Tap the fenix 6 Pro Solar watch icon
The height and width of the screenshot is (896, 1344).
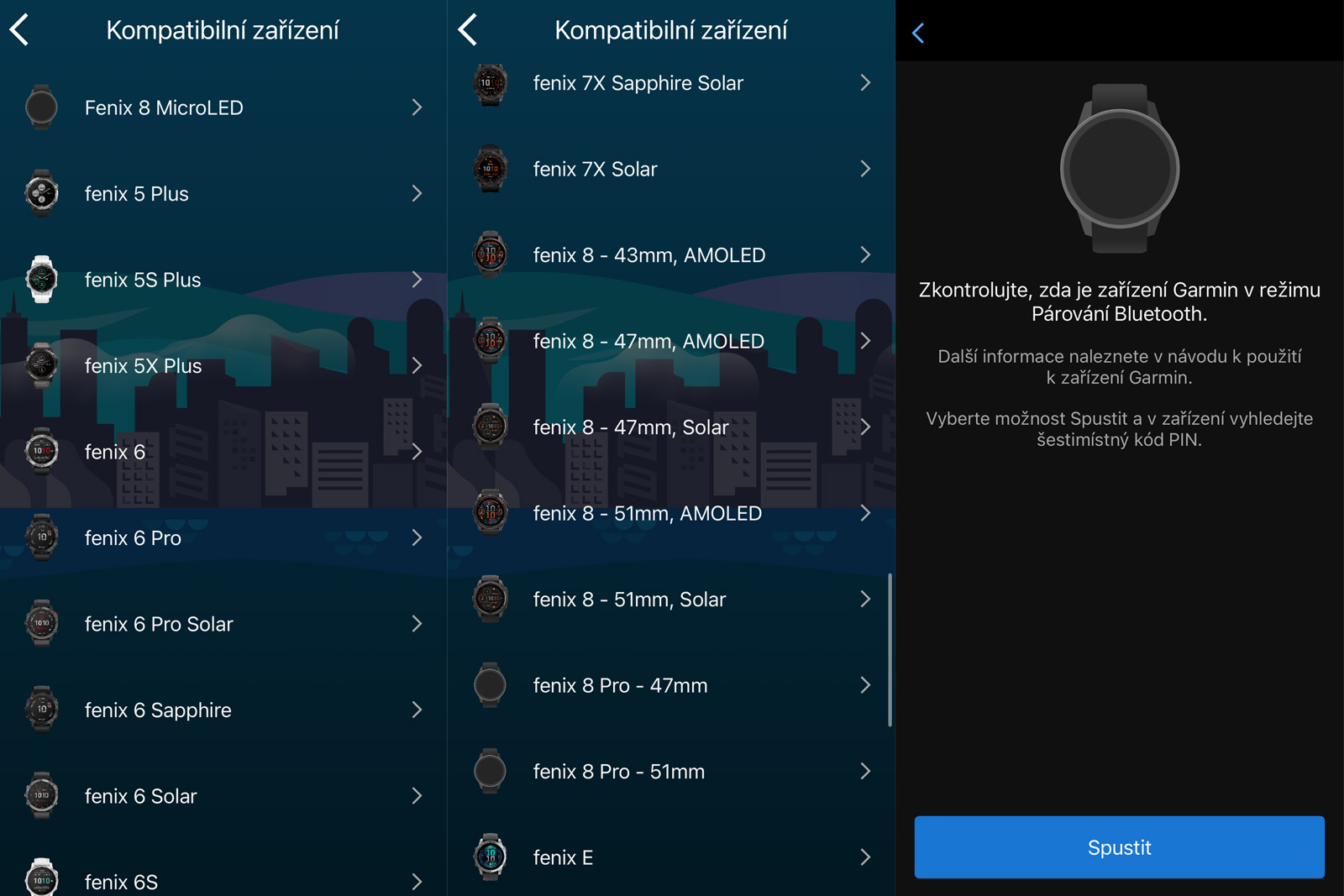pos(41,624)
